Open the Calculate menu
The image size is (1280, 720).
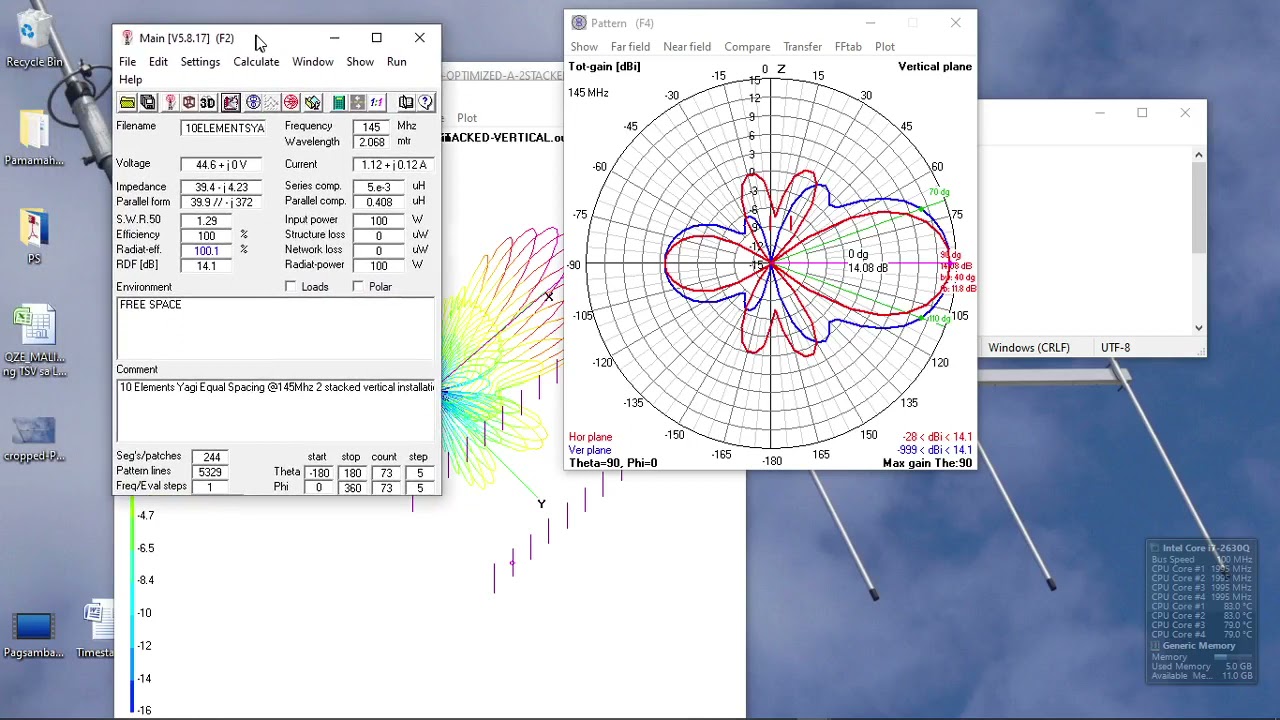click(x=256, y=62)
